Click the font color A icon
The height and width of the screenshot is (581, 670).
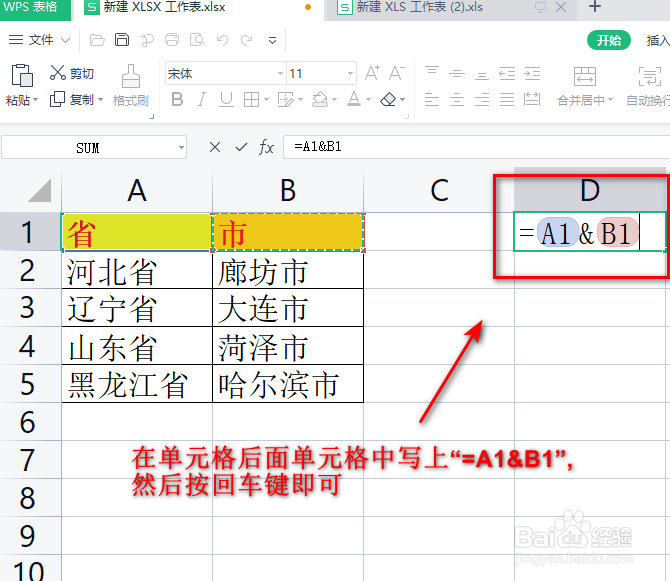tap(354, 99)
